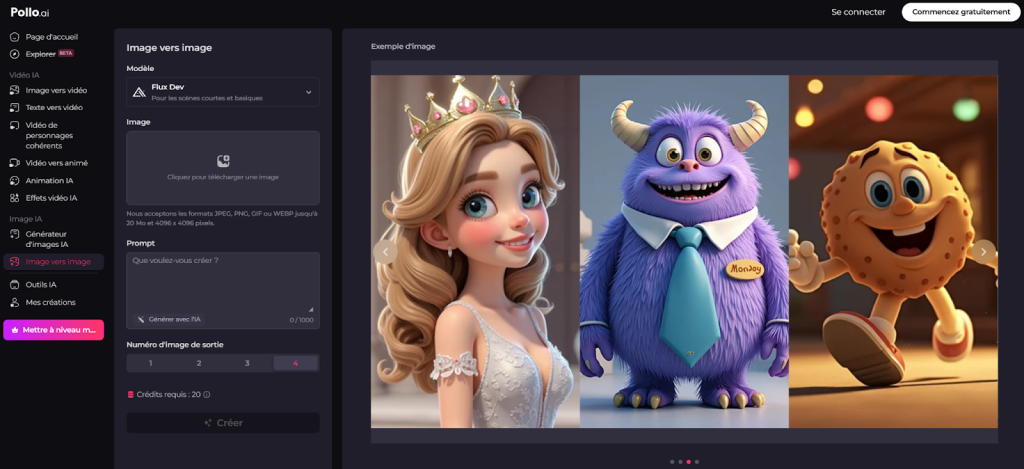Click the credits info icon
The height and width of the screenshot is (469, 1024).
point(207,395)
